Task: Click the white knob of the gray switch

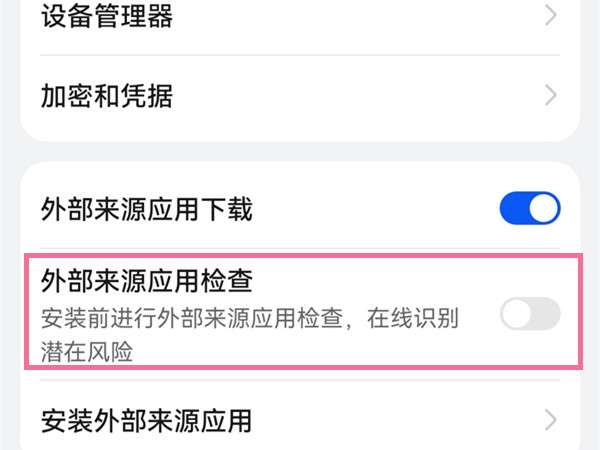Action: [517, 314]
